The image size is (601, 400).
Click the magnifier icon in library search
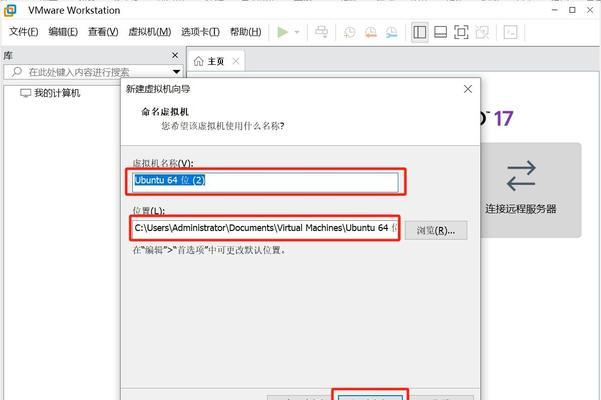pos(16,72)
